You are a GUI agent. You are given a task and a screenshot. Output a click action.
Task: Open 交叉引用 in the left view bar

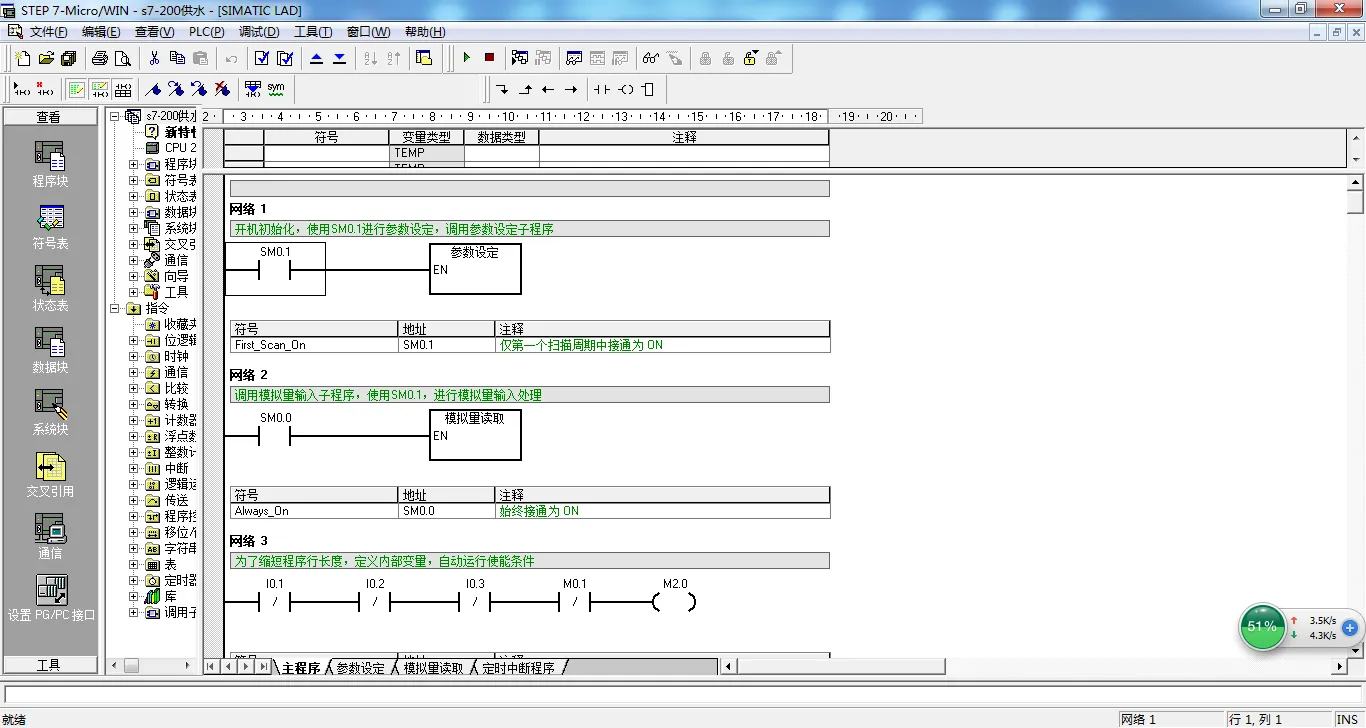(x=50, y=475)
